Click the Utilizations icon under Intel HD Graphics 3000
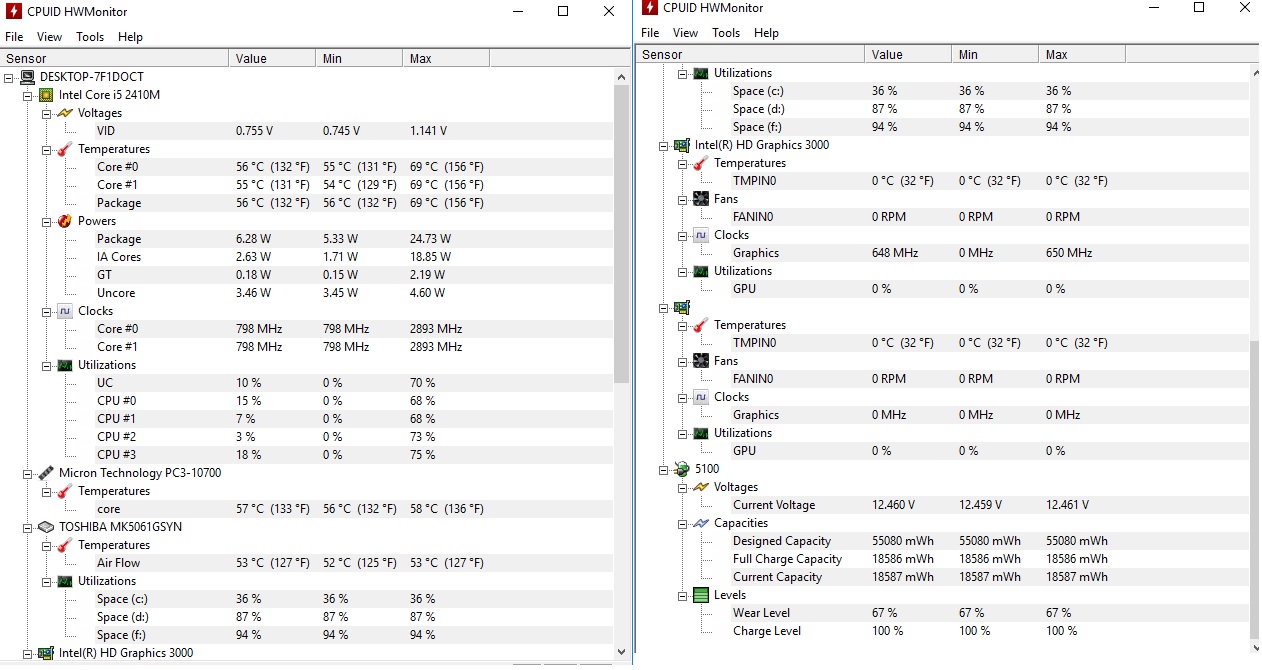Viewport: 1262px width, 670px height. (701, 271)
